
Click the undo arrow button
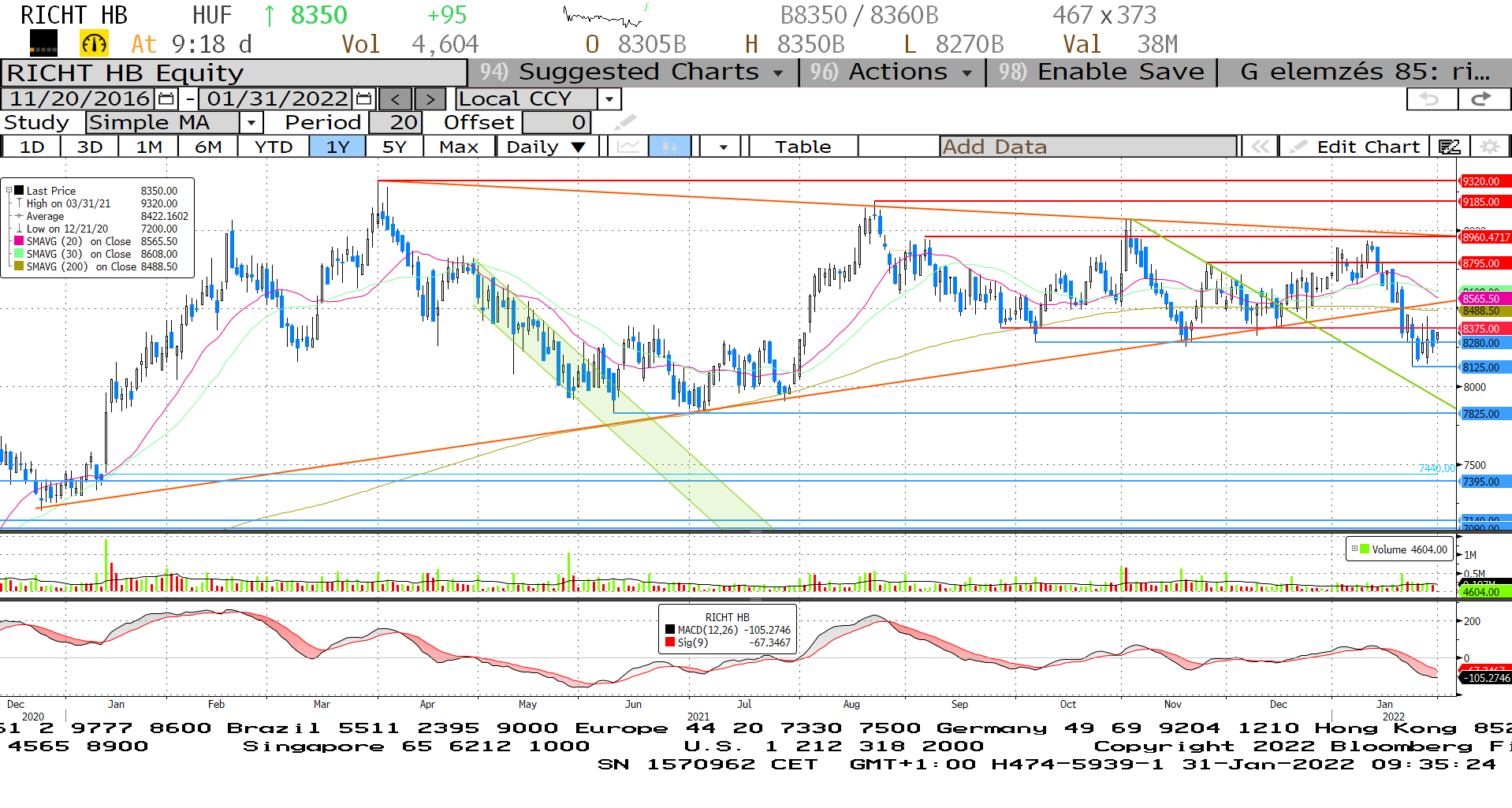tap(1431, 99)
